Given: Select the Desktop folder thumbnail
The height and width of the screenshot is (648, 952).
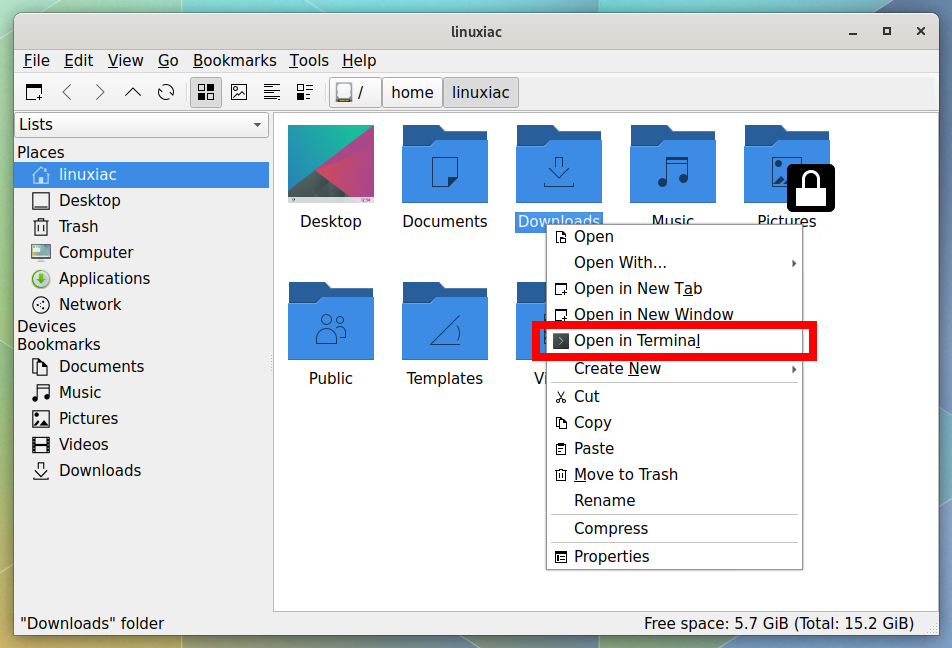Looking at the screenshot, I should click(331, 164).
